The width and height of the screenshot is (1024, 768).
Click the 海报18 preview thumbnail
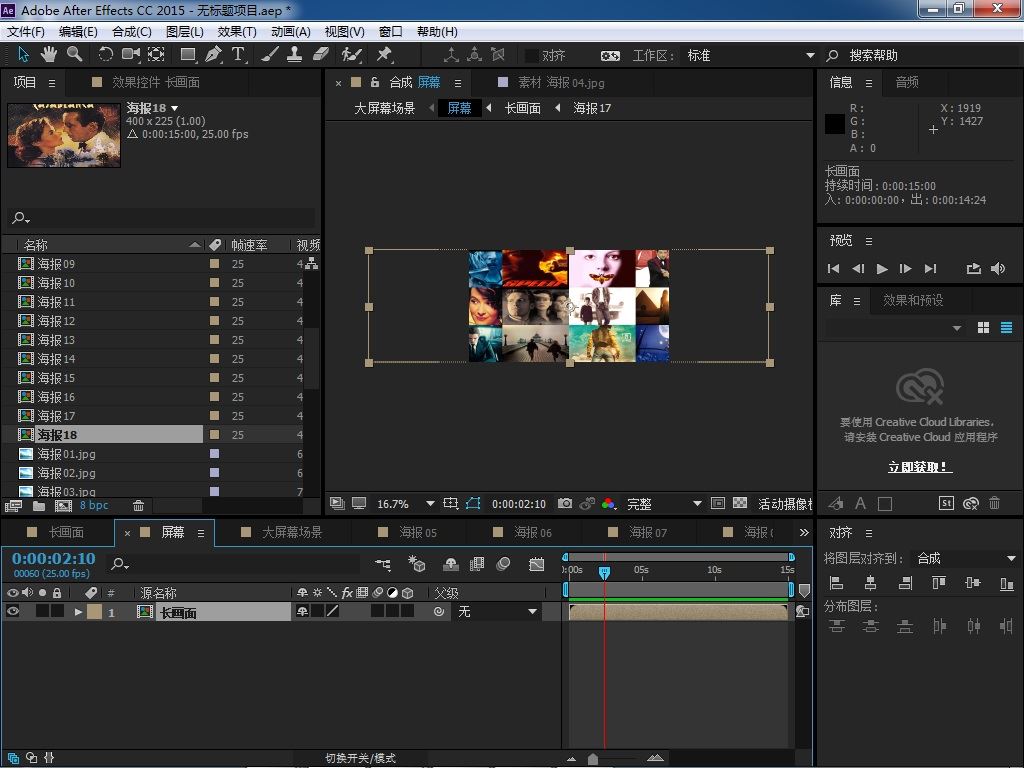[x=64, y=135]
